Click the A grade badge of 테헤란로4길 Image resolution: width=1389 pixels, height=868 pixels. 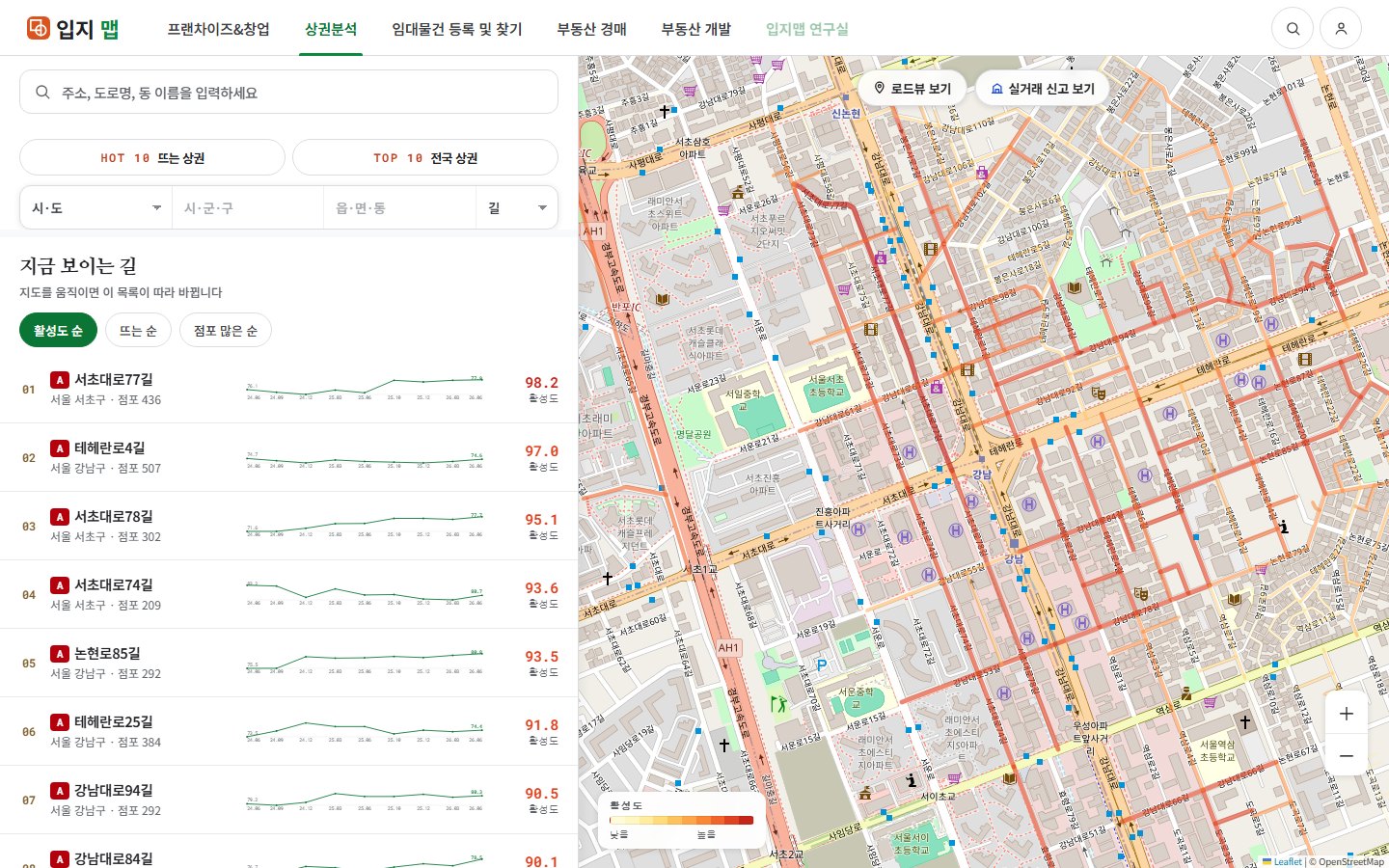click(x=60, y=448)
